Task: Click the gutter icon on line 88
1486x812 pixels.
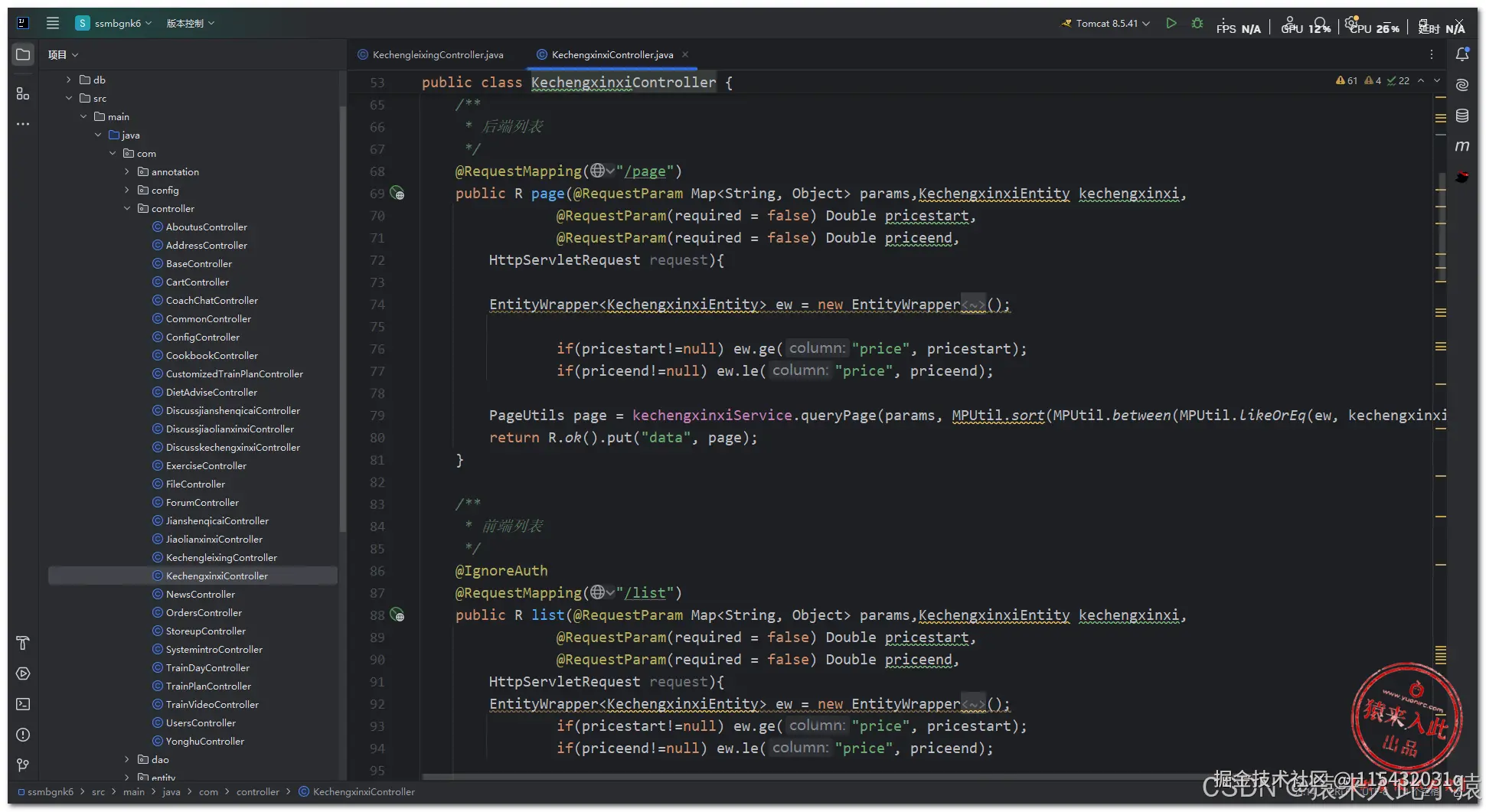Action: tap(397, 615)
